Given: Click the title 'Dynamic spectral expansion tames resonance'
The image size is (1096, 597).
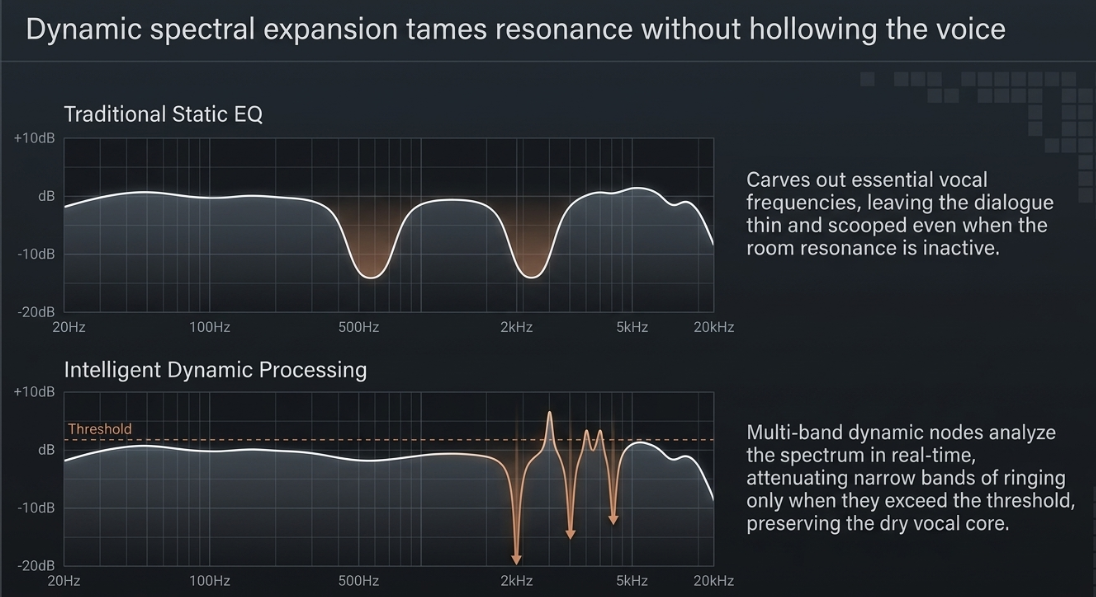Looking at the screenshot, I should point(329,29).
